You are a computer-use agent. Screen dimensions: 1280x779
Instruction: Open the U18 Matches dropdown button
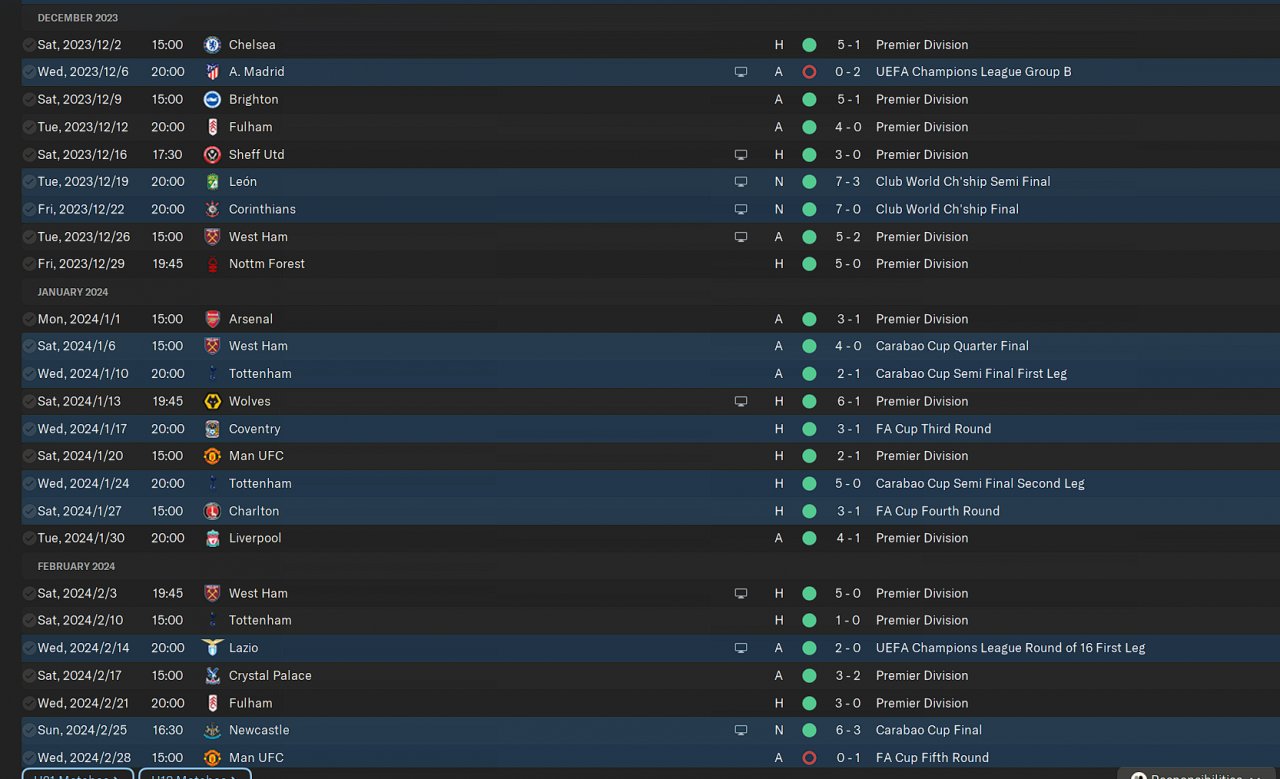click(x=195, y=773)
